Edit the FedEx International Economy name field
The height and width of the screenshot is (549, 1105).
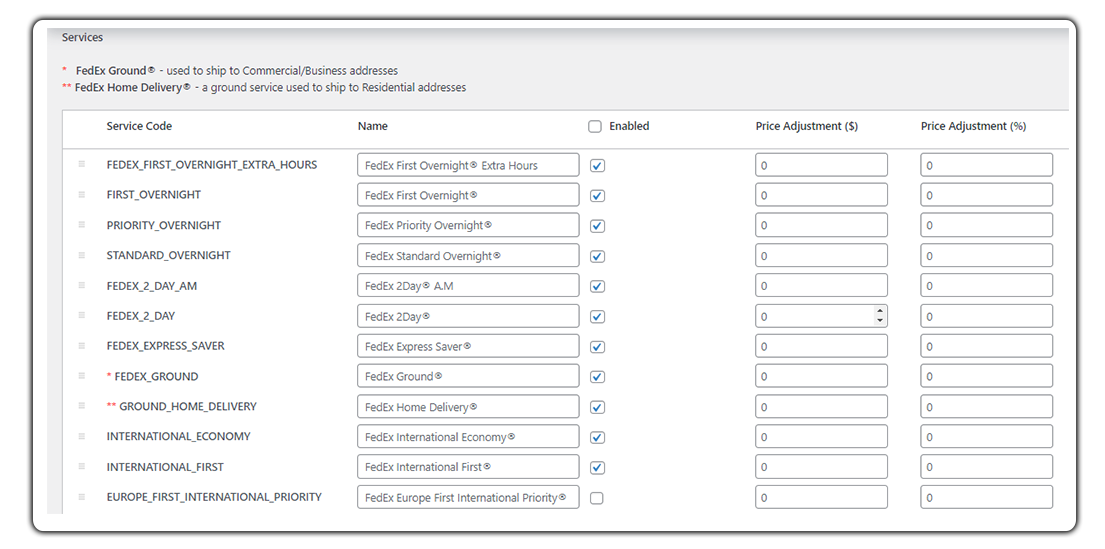point(468,437)
